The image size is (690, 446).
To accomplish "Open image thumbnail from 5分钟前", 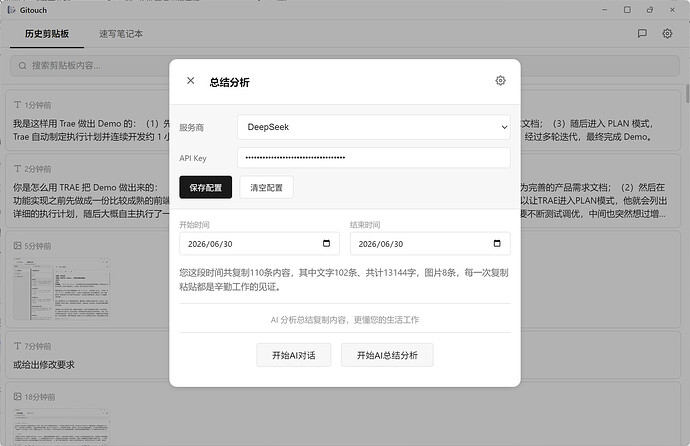I will click(61, 289).
